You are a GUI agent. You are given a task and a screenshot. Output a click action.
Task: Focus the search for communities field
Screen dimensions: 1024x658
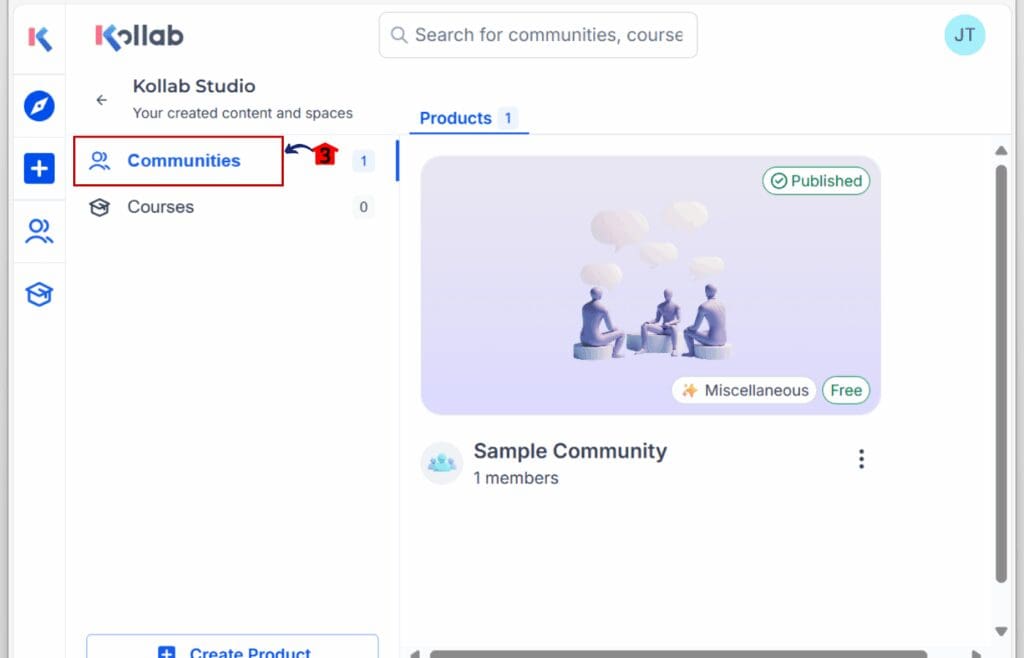pyautogui.click(x=538, y=35)
